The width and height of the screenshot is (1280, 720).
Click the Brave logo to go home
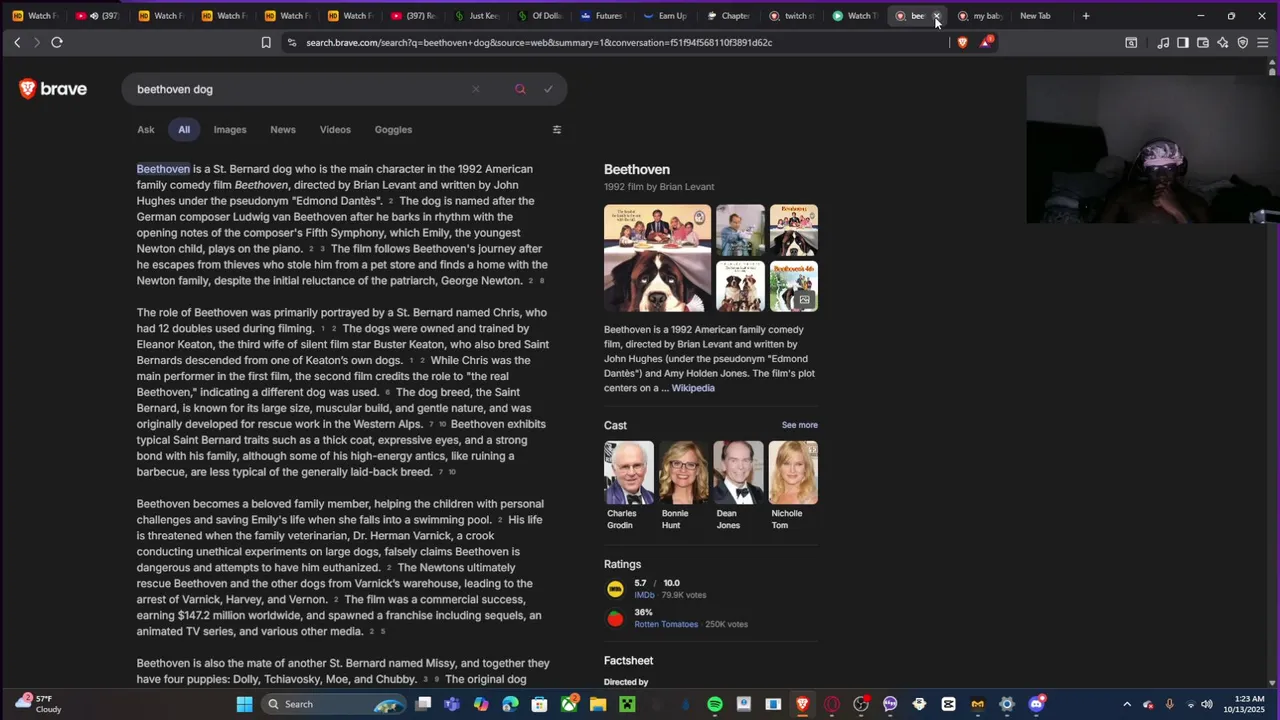click(53, 89)
